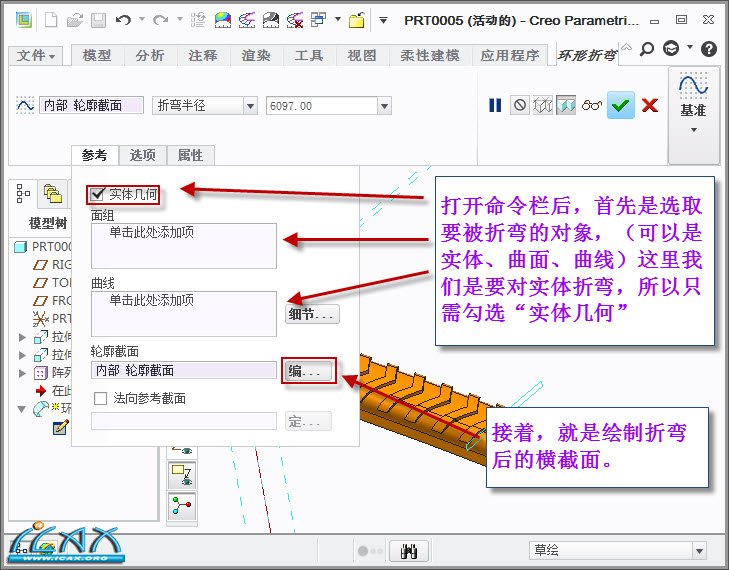The width and height of the screenshot is (729, 570).
Task: Switch to the 应用程序 ribbon tab
Action: [510, 55]
